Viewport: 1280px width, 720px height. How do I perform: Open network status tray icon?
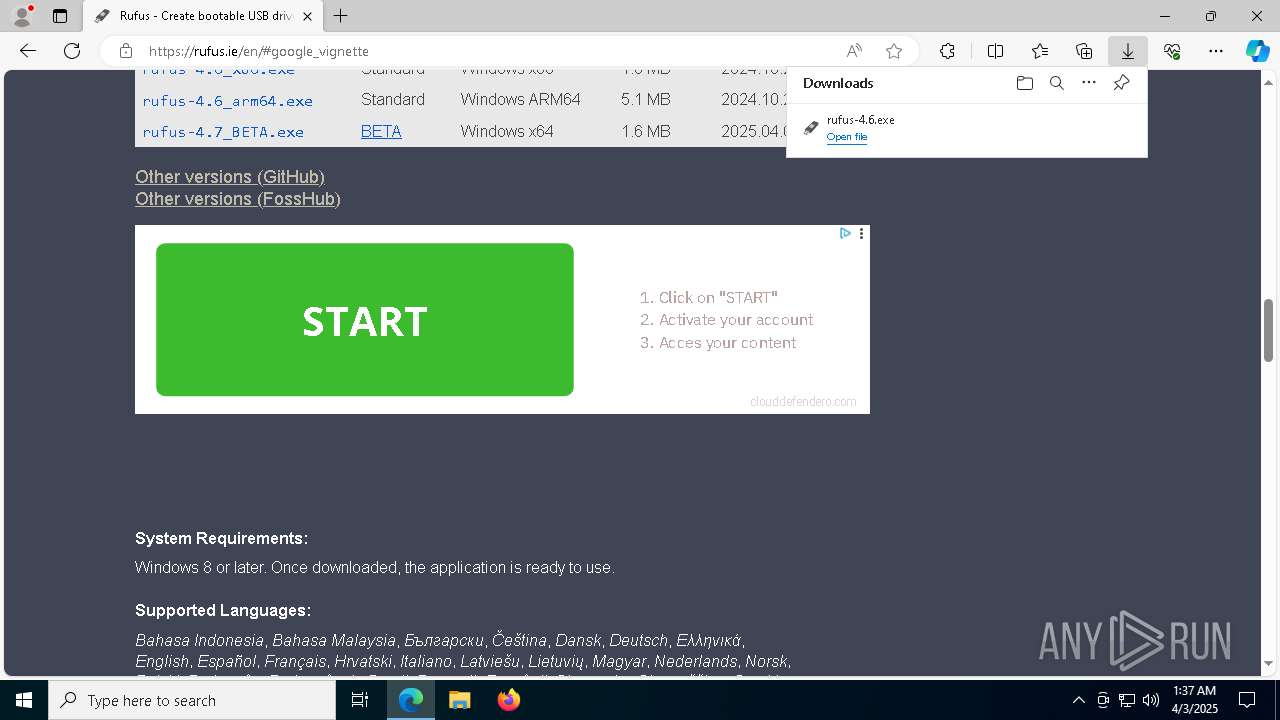pyautogui.click(x=1127, y=700)
